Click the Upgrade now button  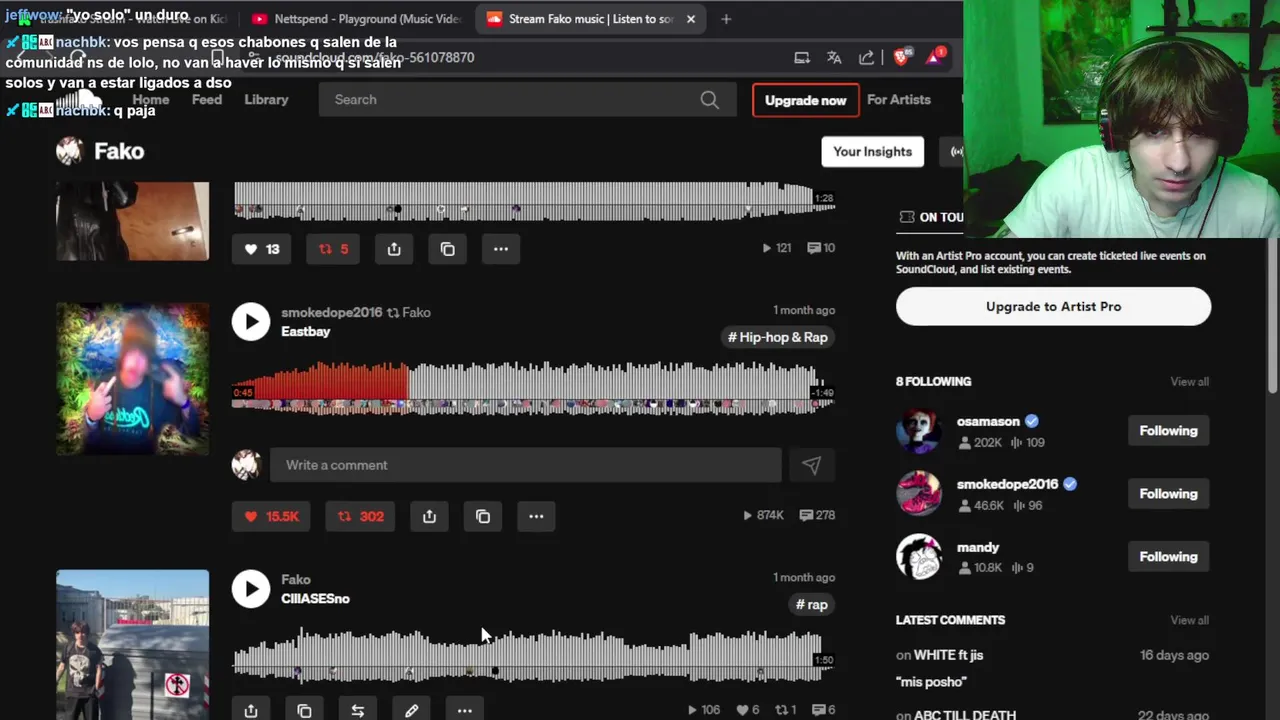pos(806,100)
